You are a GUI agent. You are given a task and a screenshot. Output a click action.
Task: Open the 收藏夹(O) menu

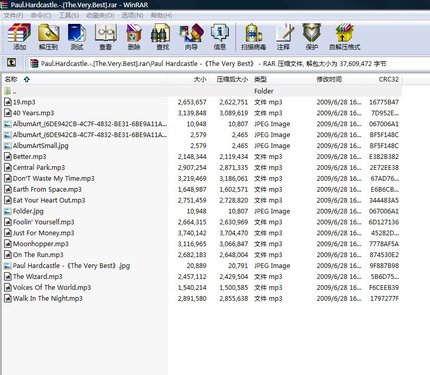[100, 15]
